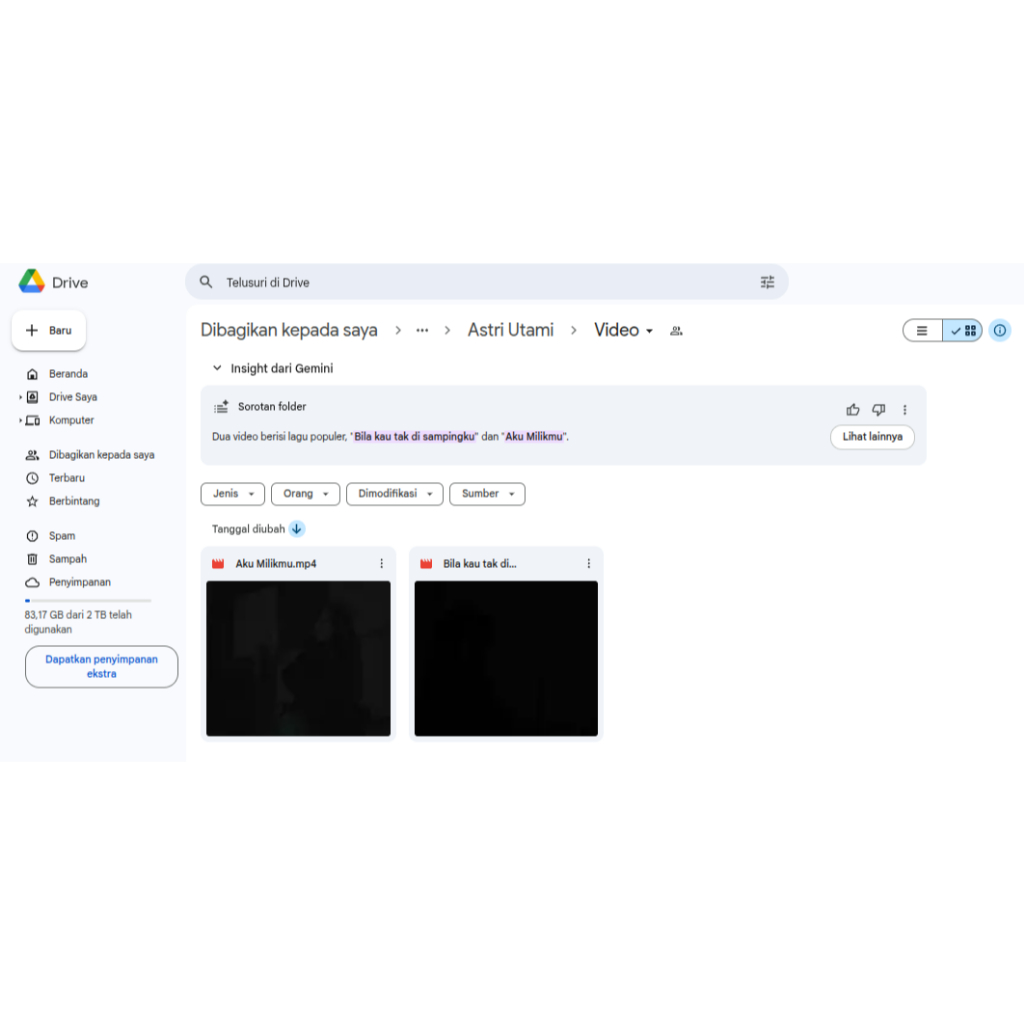Go to Dibagikan kepada saya in sidebar
Viewport: 1024px width, 1024px height.
101,455
